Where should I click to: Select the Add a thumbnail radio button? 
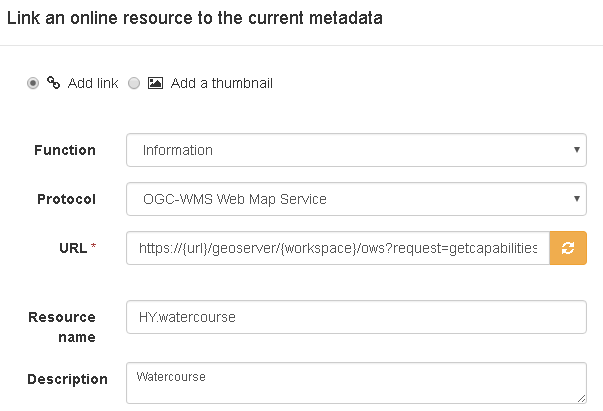pyautogui.click(x=134, y=83)
